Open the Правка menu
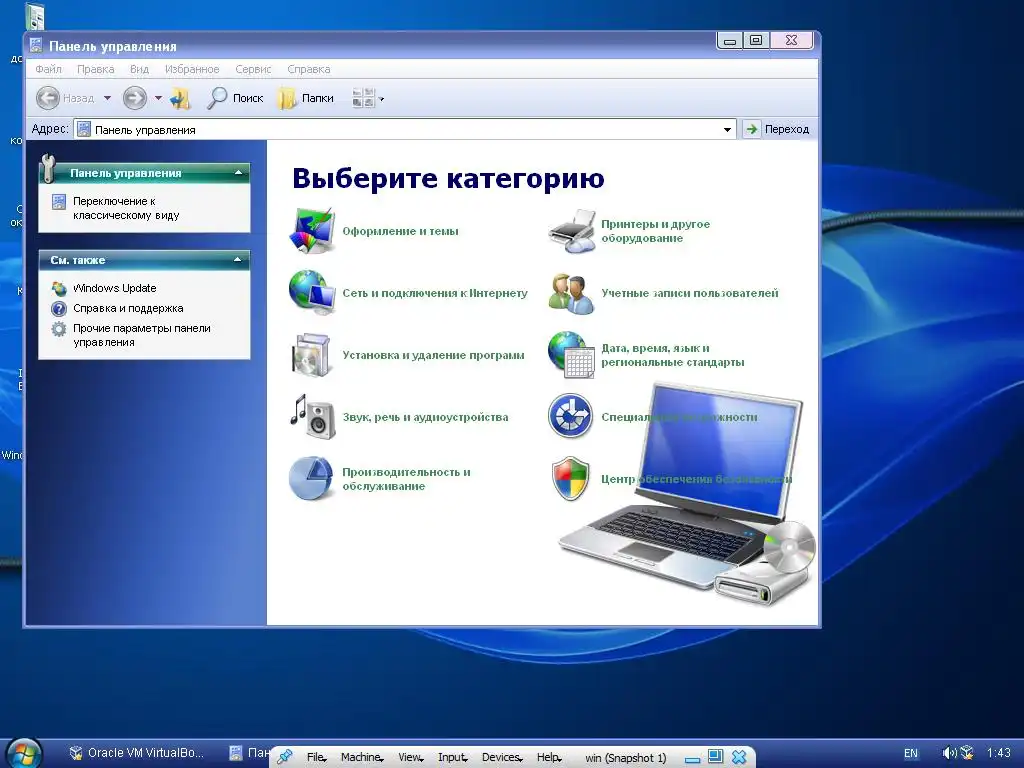Image resolution: width=1024 pixels, height=768 pixels. pos(95,69)
